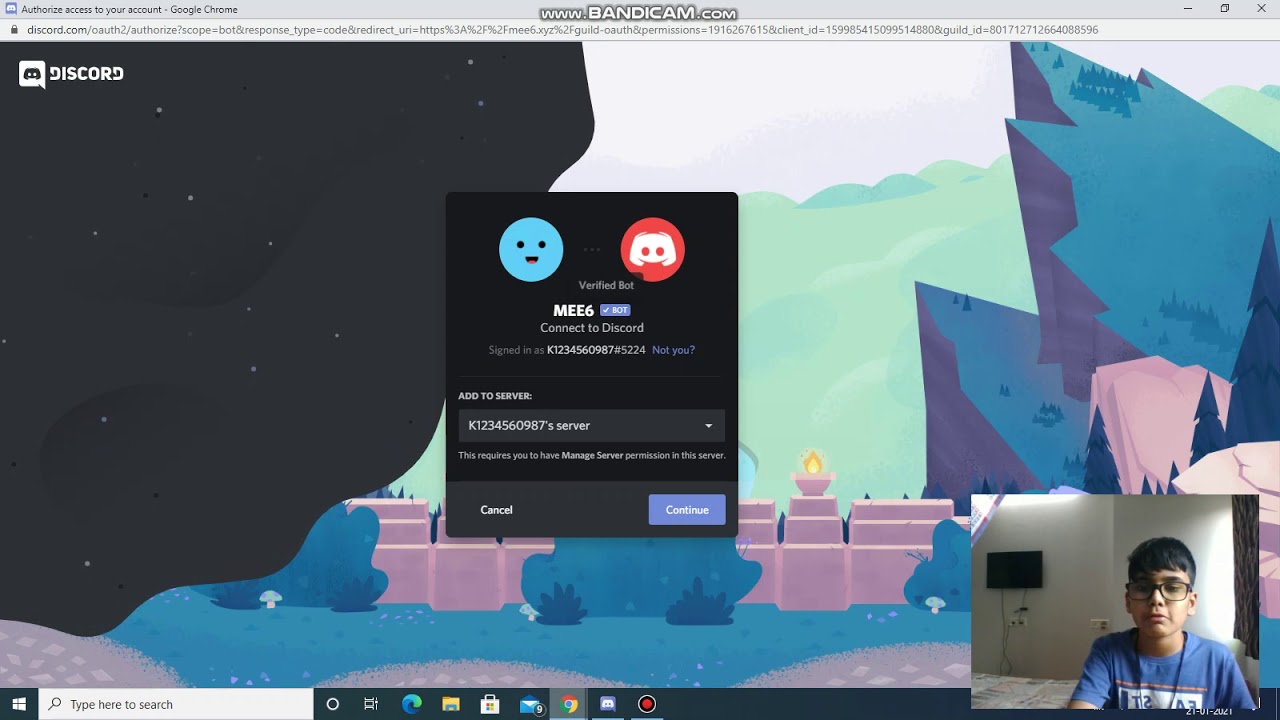Click the MEE6 bot name heading
The width and height of the screenshot is (1280, 720).
coord(573,310)
